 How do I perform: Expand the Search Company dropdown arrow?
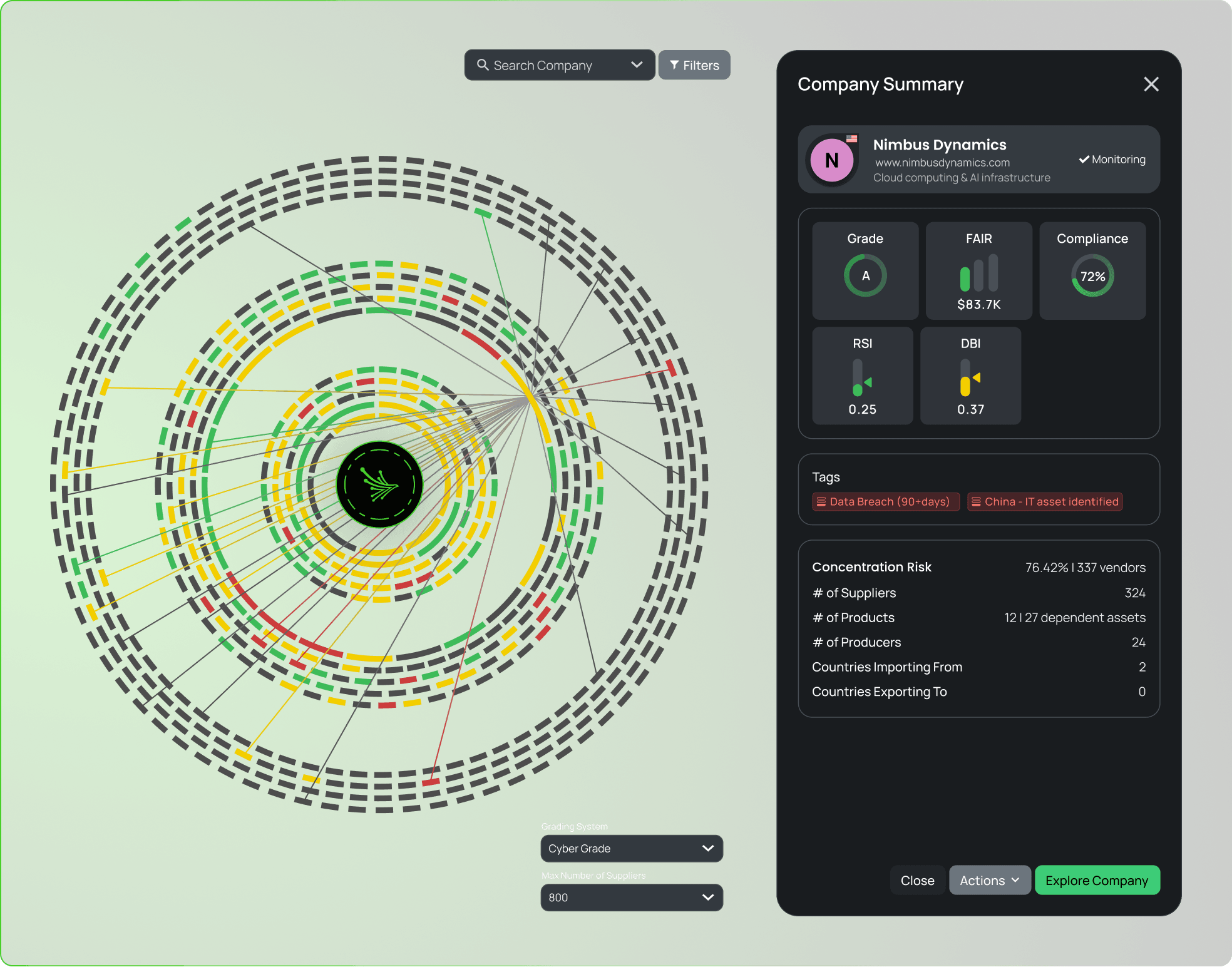(x=637, y=65)
